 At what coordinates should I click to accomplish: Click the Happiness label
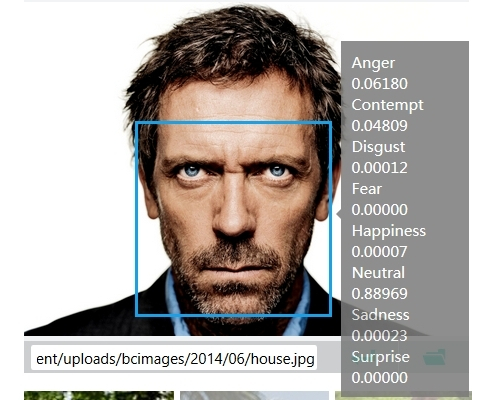pyautogui.click(x=389, y=231)
